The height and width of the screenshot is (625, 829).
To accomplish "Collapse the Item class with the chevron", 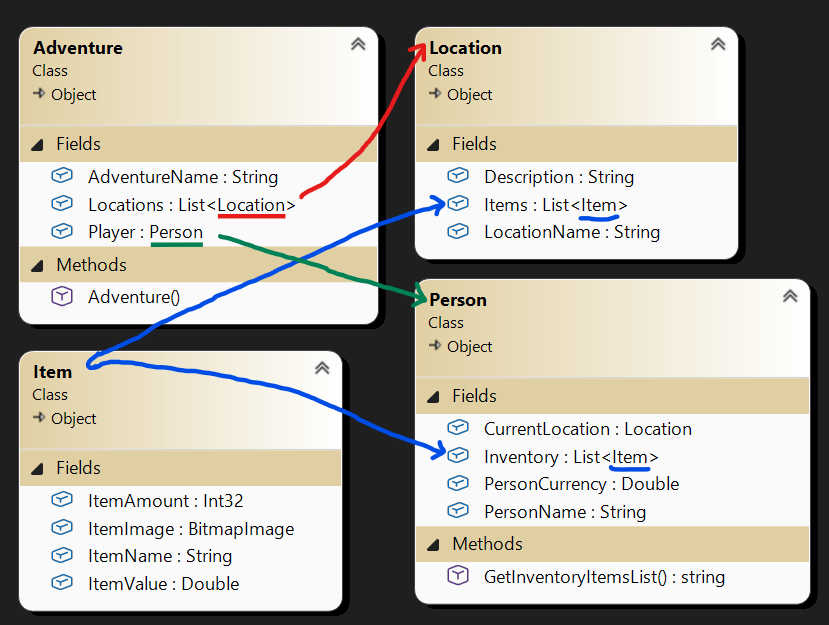I will (323, 369).
